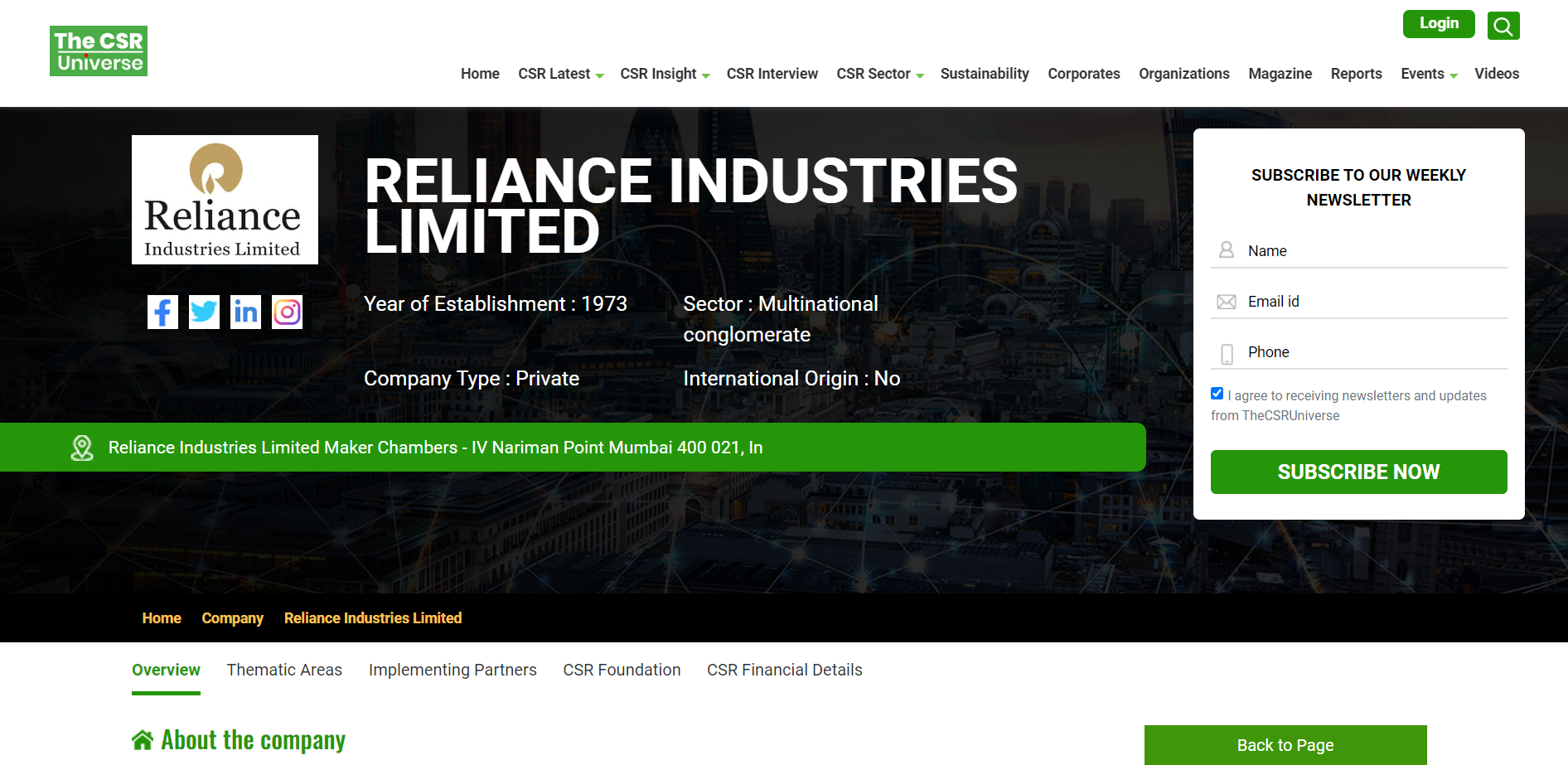1568x765 pixels.
Task: Click the Reliance Industries Limited breadcrumb link
Action: (x=373, y=618)
